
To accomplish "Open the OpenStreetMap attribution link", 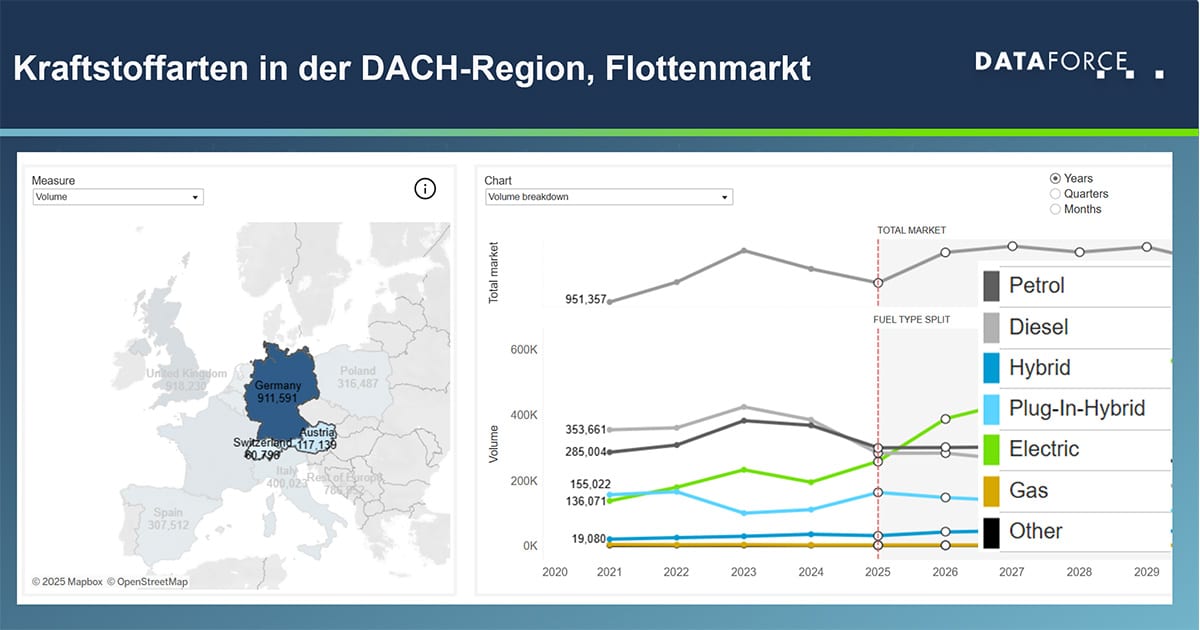I will click(x=147, y=582).
